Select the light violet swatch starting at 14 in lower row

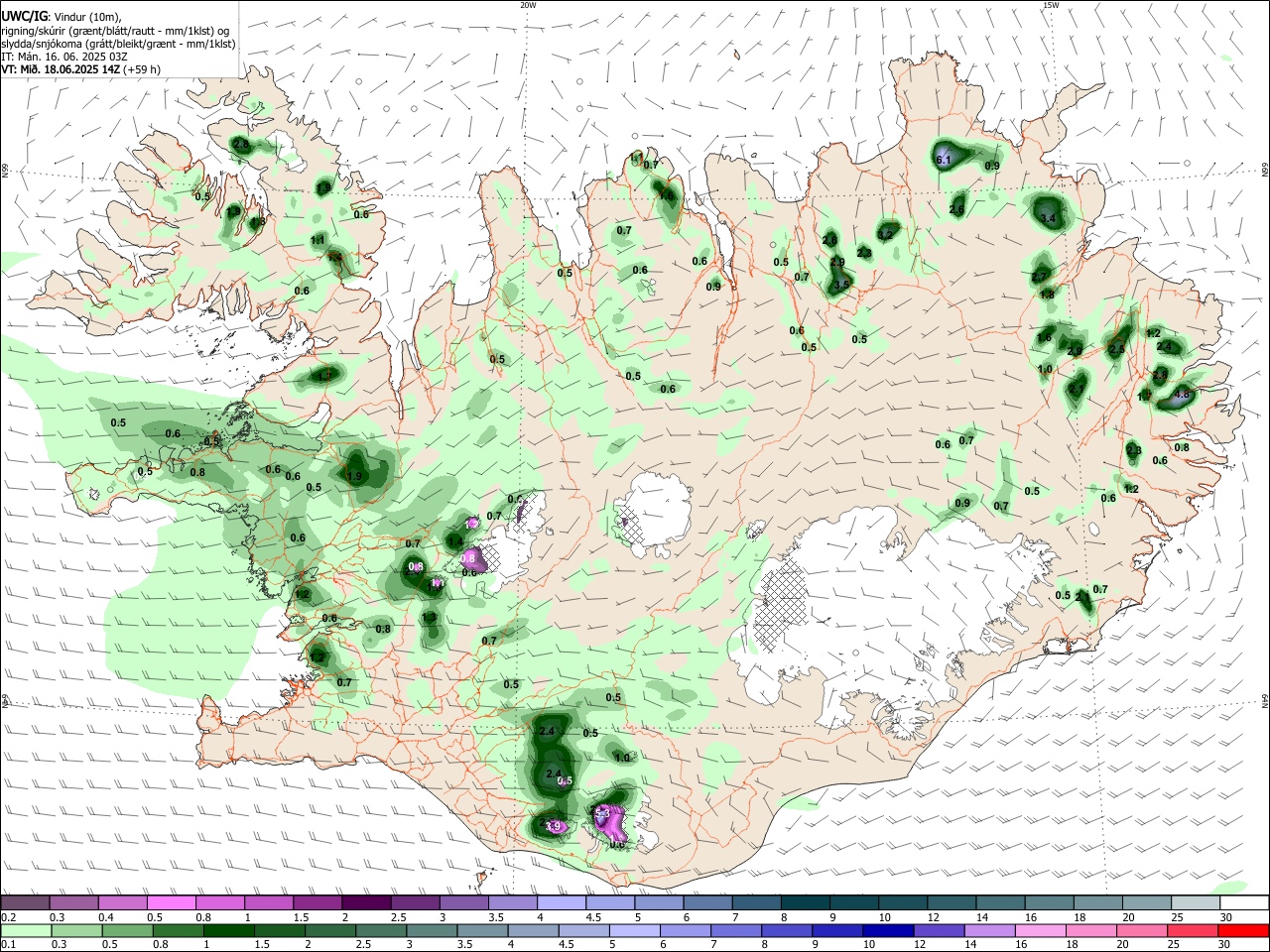click(989, 931)
